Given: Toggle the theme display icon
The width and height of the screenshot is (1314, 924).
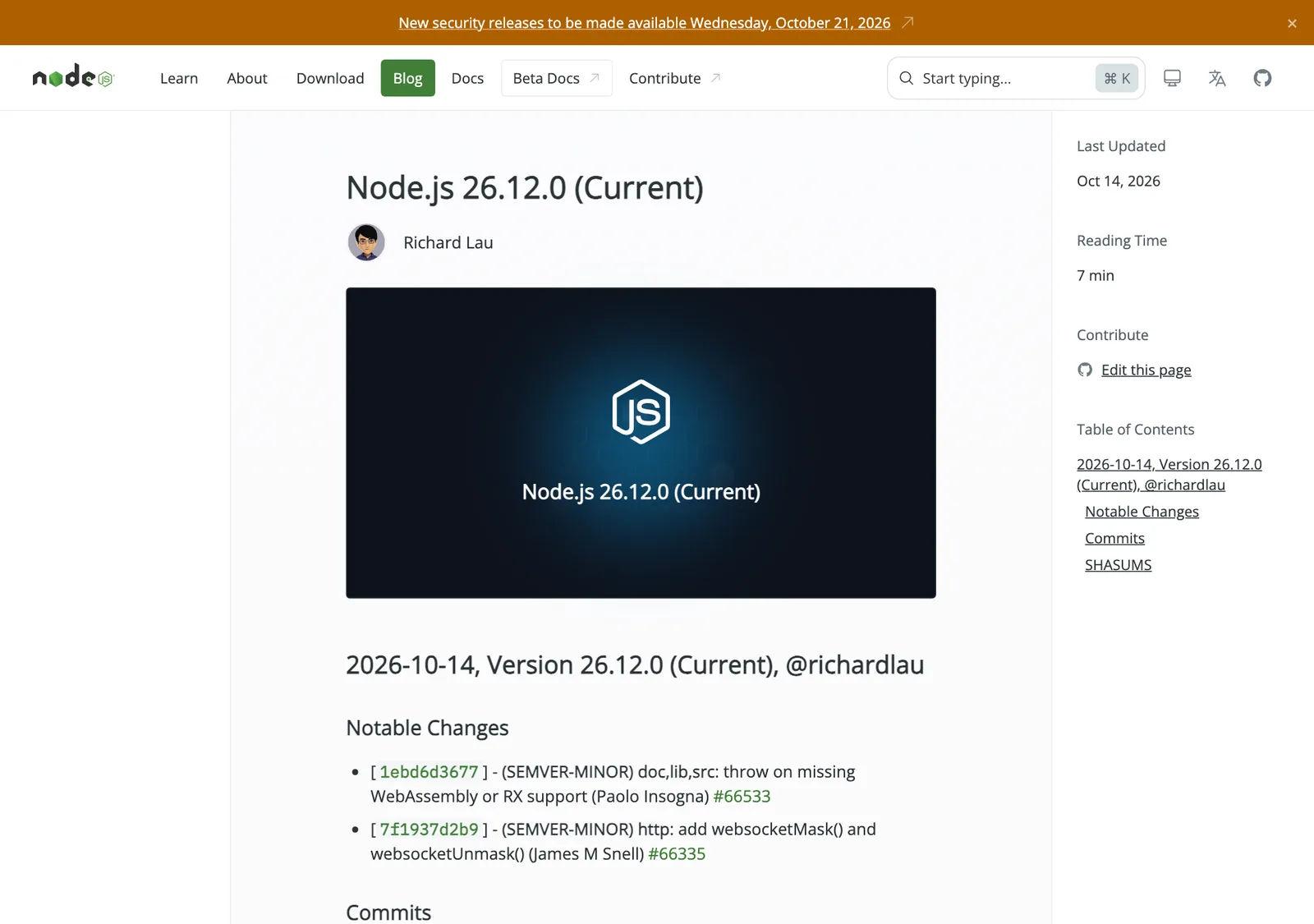Looking at the screenshot, I should (x=1172, y=78).
